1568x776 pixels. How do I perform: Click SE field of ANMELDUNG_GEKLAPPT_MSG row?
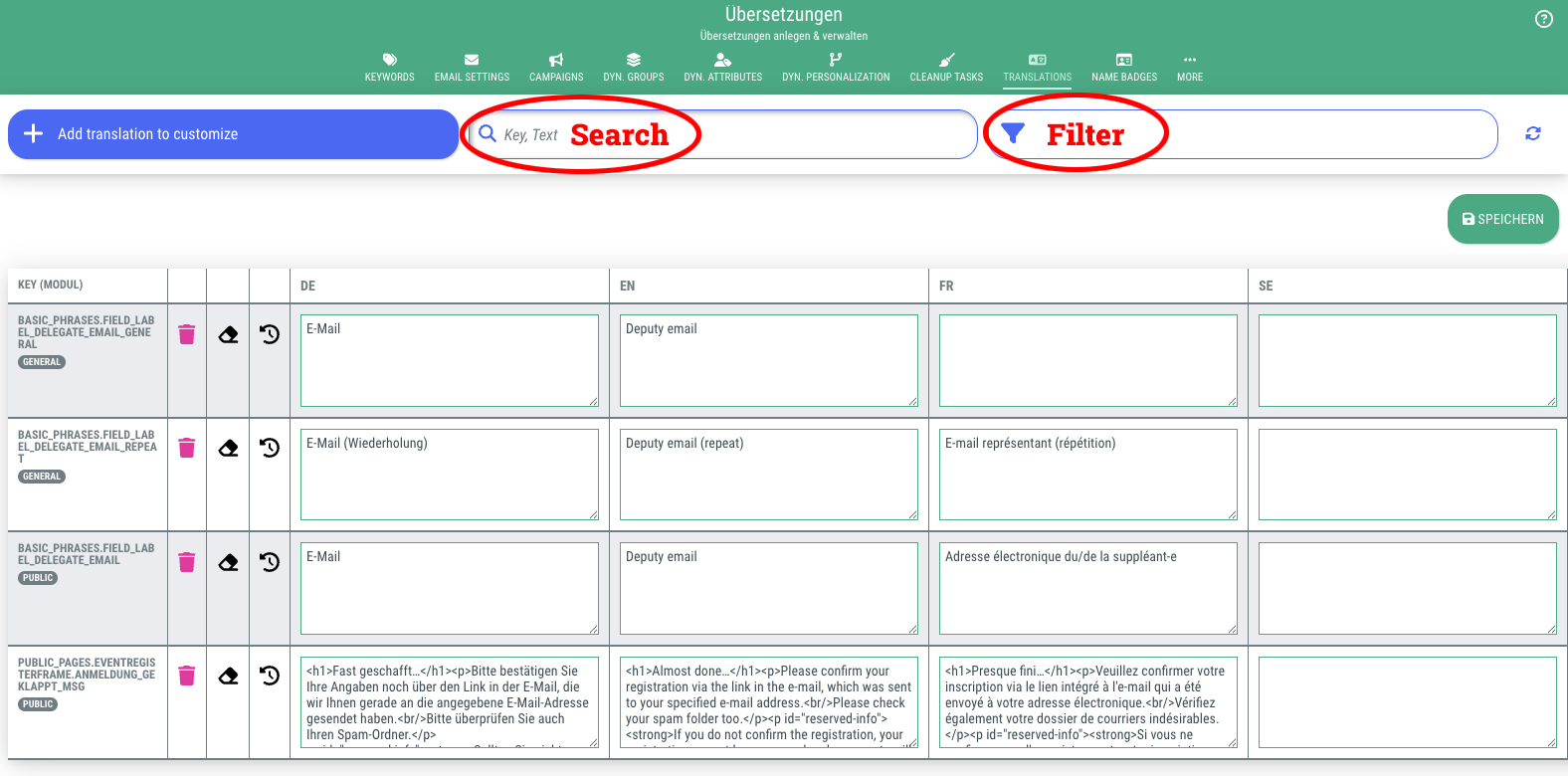tap(1408, 702)
